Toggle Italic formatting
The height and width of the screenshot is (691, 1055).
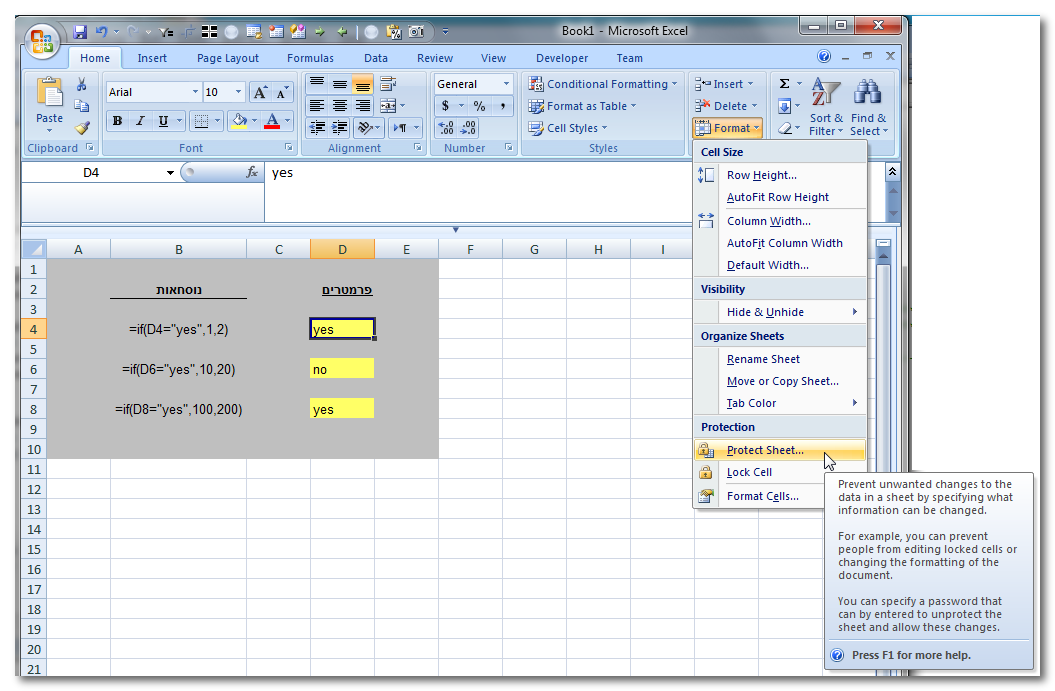pyautogui.click(x=140, y=121)
